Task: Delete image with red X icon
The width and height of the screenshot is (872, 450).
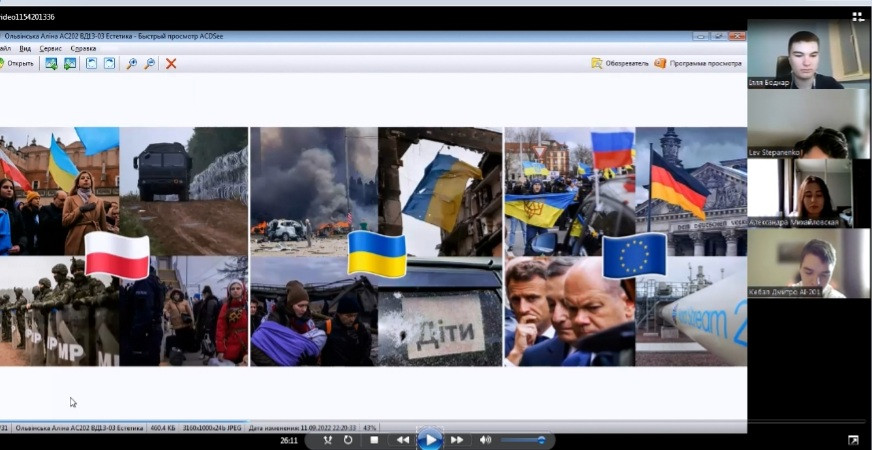Action: [171, 63]
